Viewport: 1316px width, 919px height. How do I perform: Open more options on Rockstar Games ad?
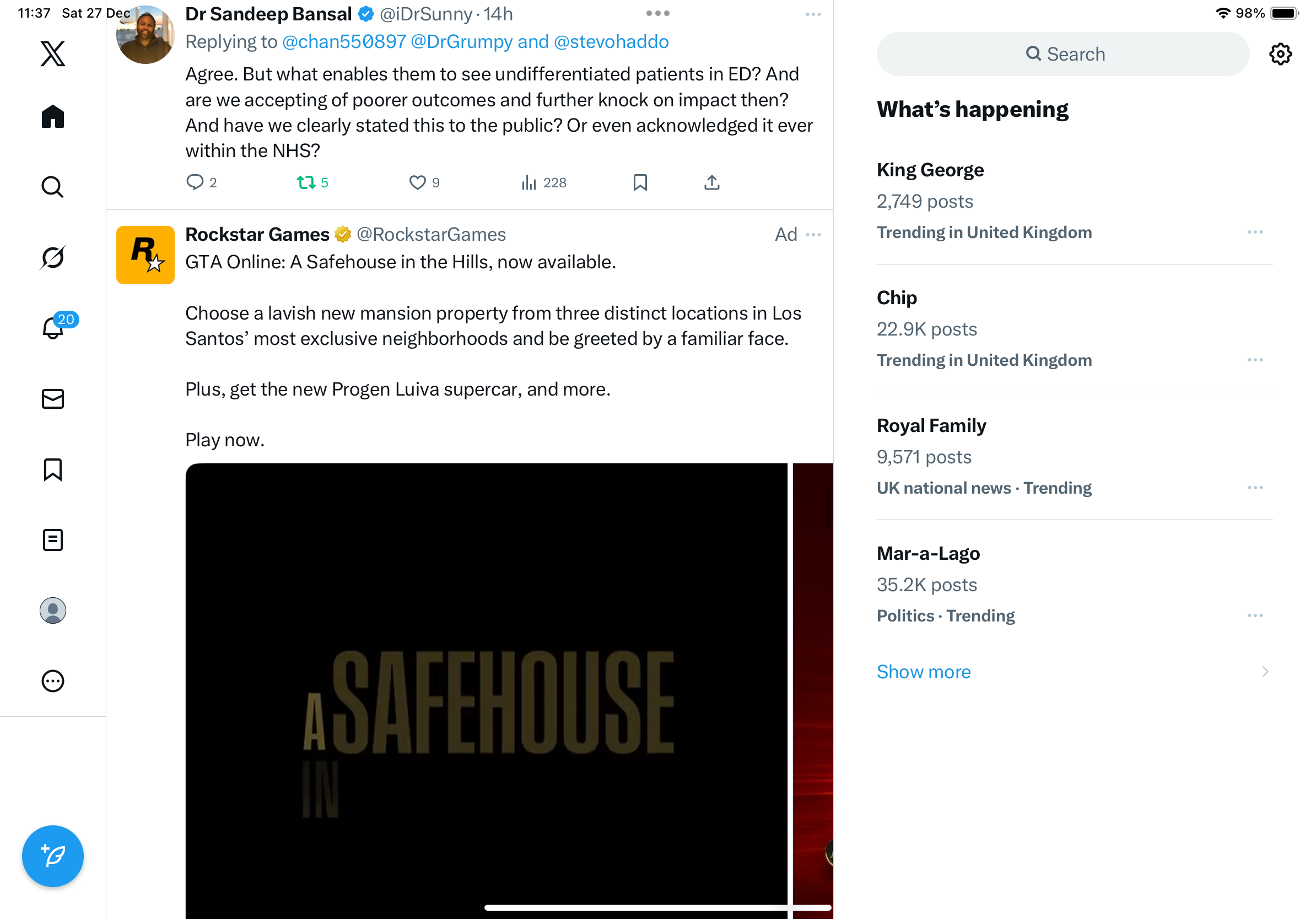click(x=813, y=234)
